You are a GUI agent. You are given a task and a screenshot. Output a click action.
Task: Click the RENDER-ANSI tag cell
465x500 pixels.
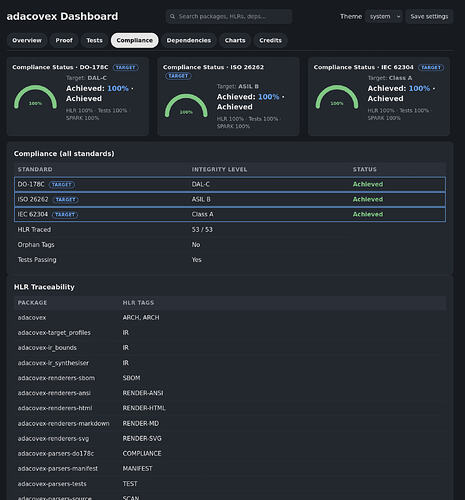[143, 393]
